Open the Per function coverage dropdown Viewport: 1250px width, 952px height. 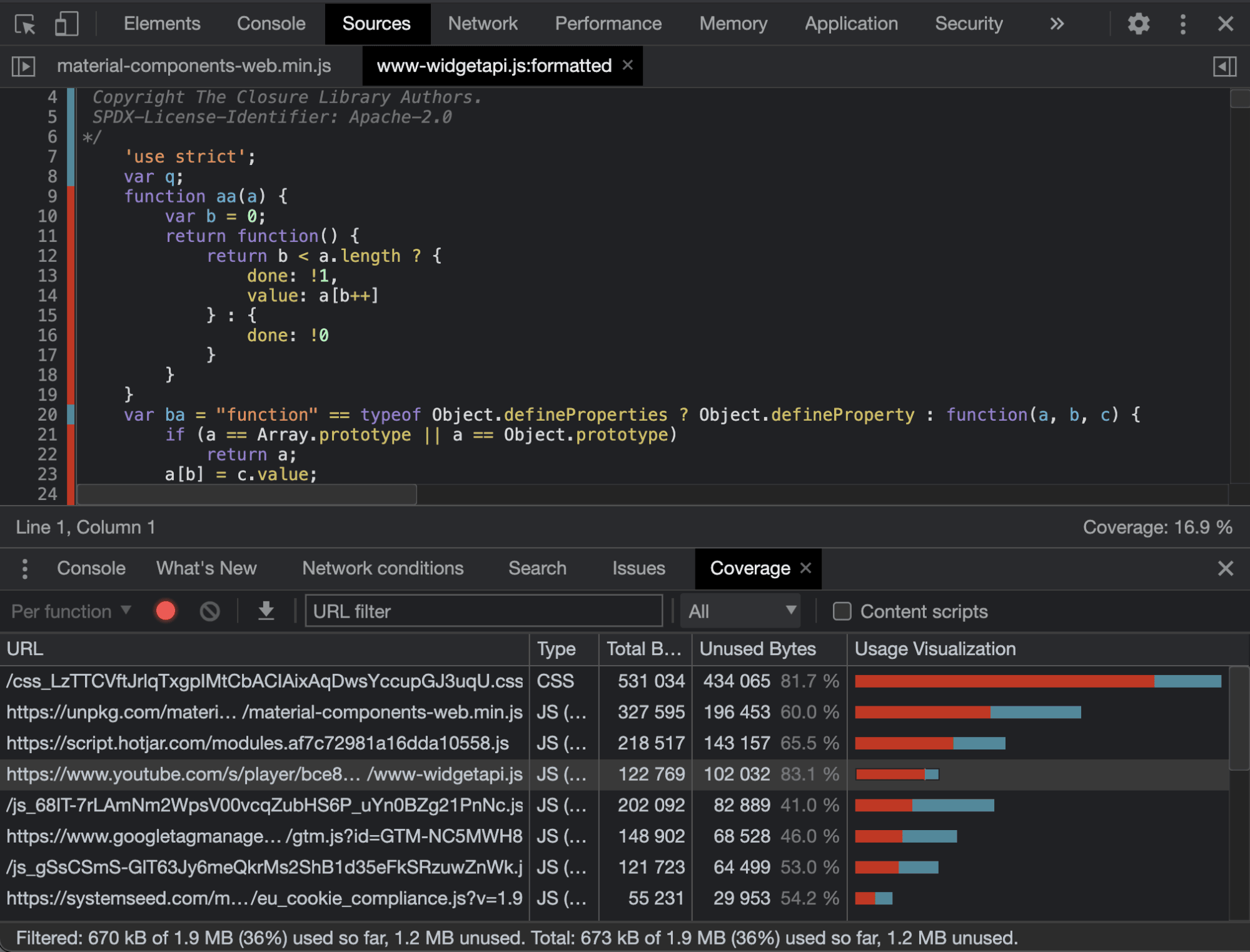click(71, 611)
